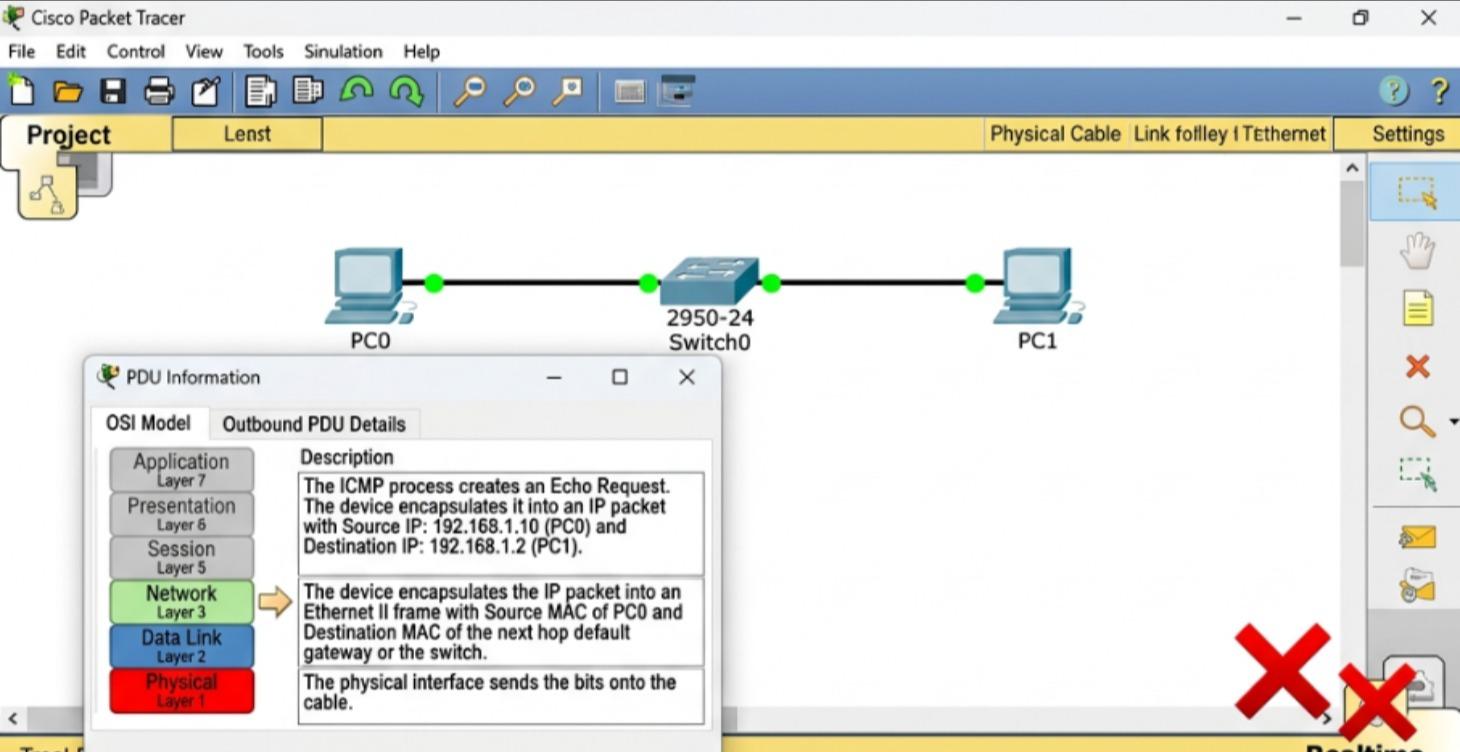Redo with the green right arrow
The height and width of the screenshot is (752, 1460).
406,92
